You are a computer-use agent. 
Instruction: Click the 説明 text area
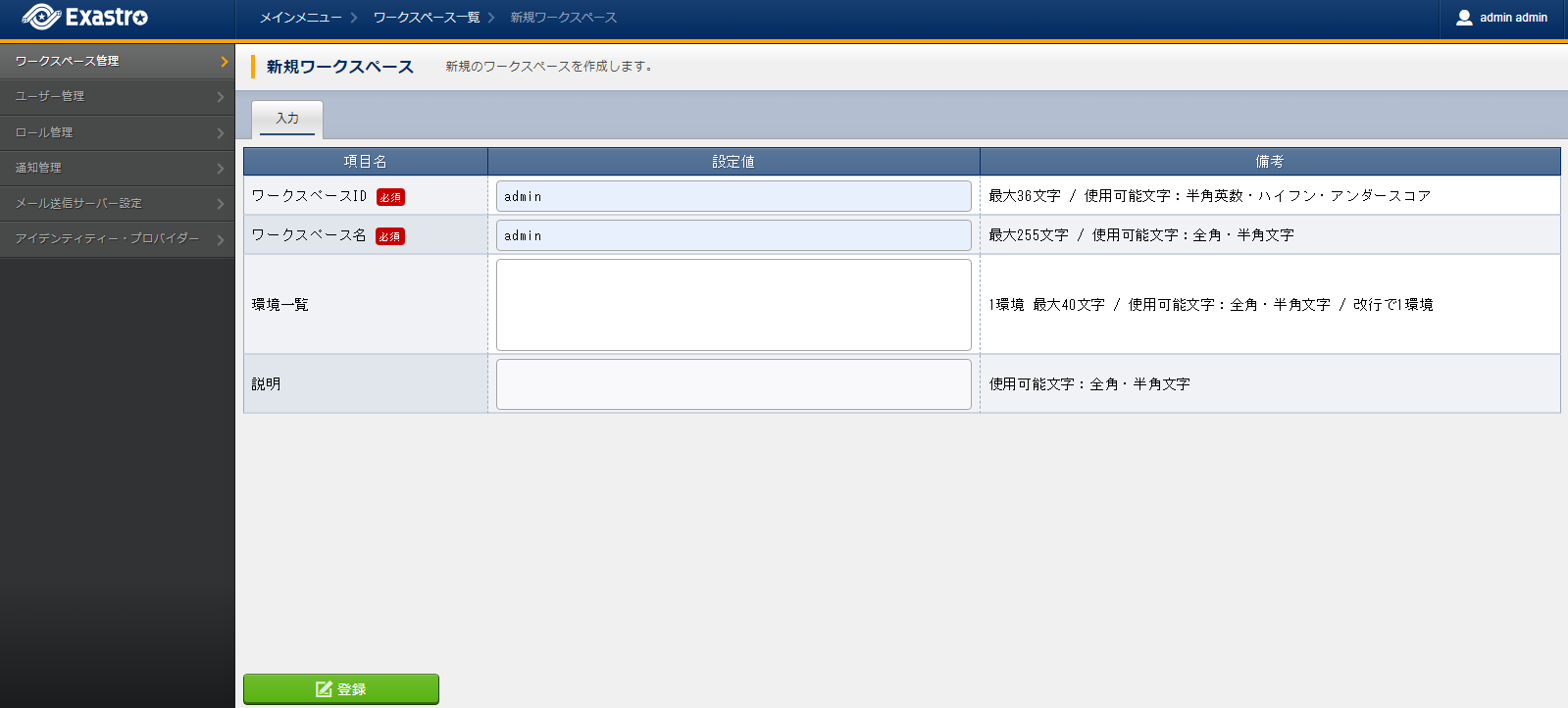pos(733,384)
